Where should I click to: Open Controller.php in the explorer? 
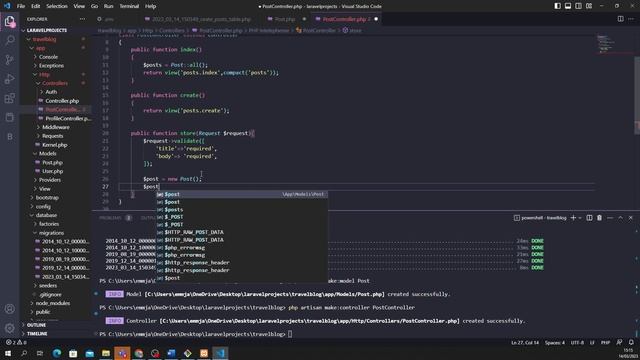(x=62, y=101)
